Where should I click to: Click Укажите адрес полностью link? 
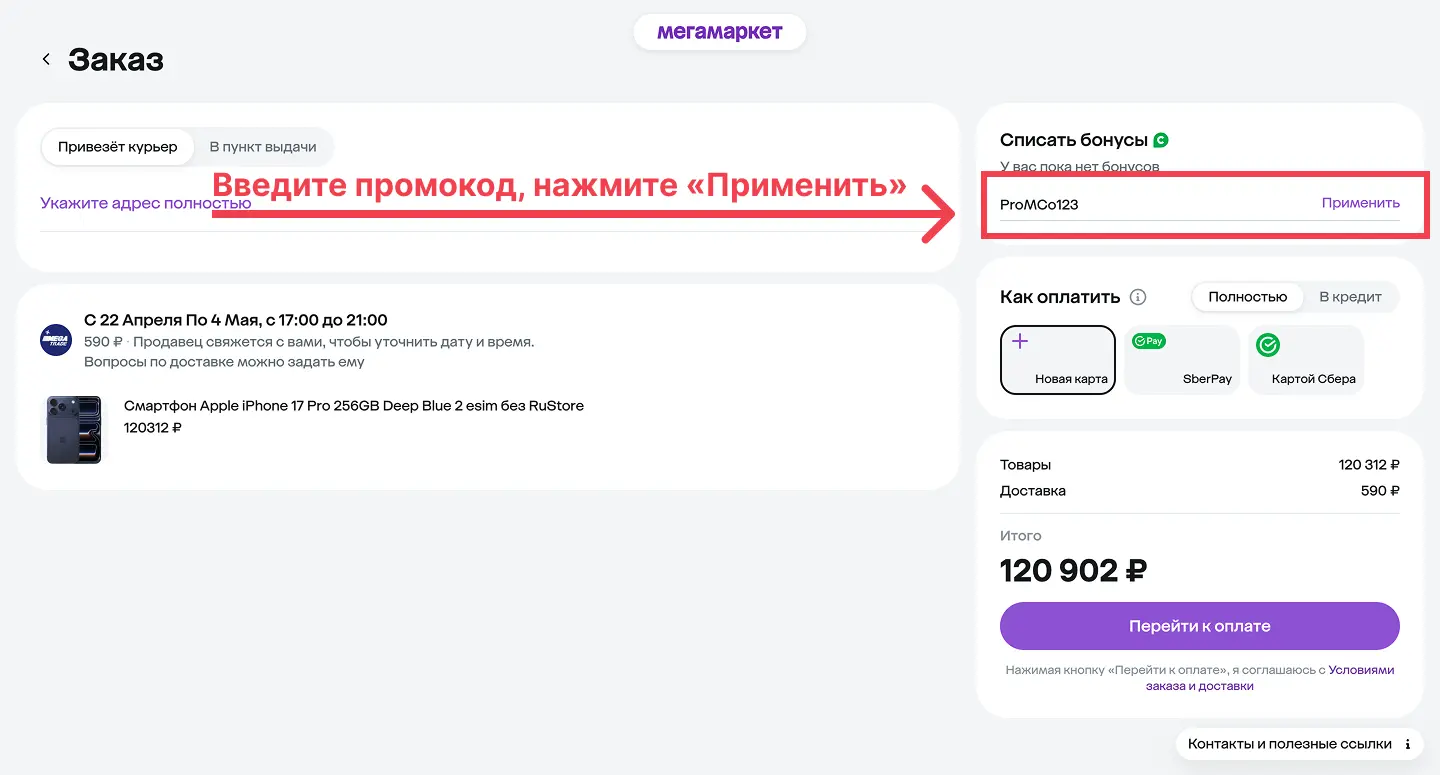pyautogui.click(x=145, y=203)
